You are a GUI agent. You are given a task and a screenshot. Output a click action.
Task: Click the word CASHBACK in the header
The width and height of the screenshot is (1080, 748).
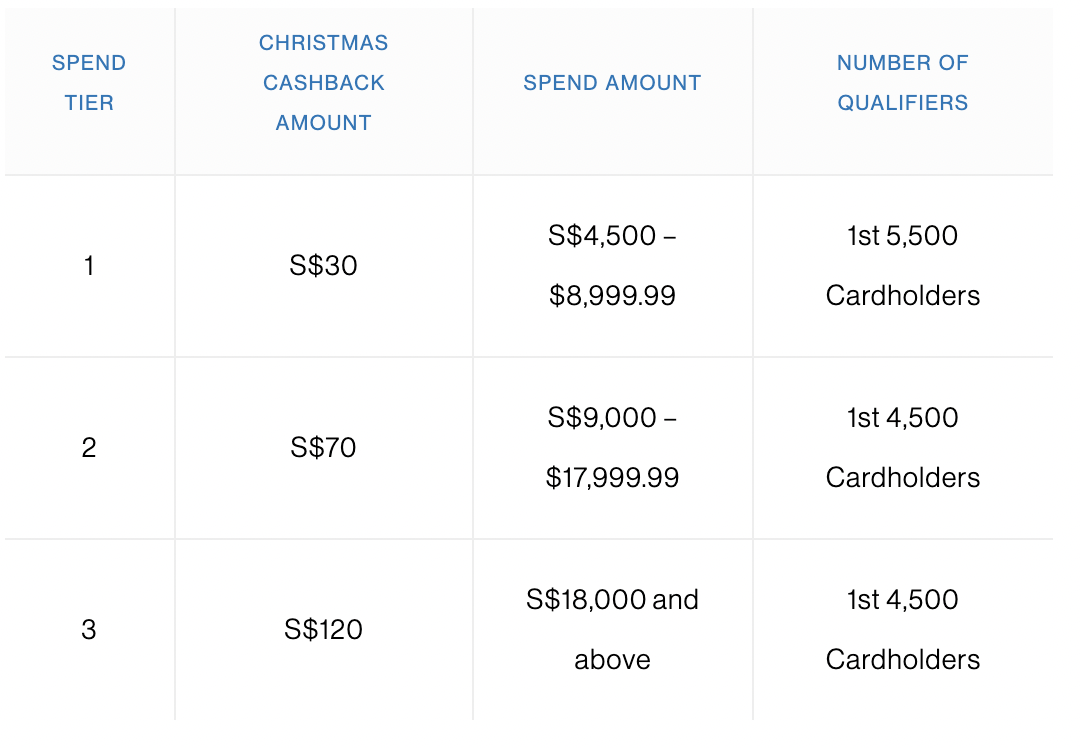[324, 83]
